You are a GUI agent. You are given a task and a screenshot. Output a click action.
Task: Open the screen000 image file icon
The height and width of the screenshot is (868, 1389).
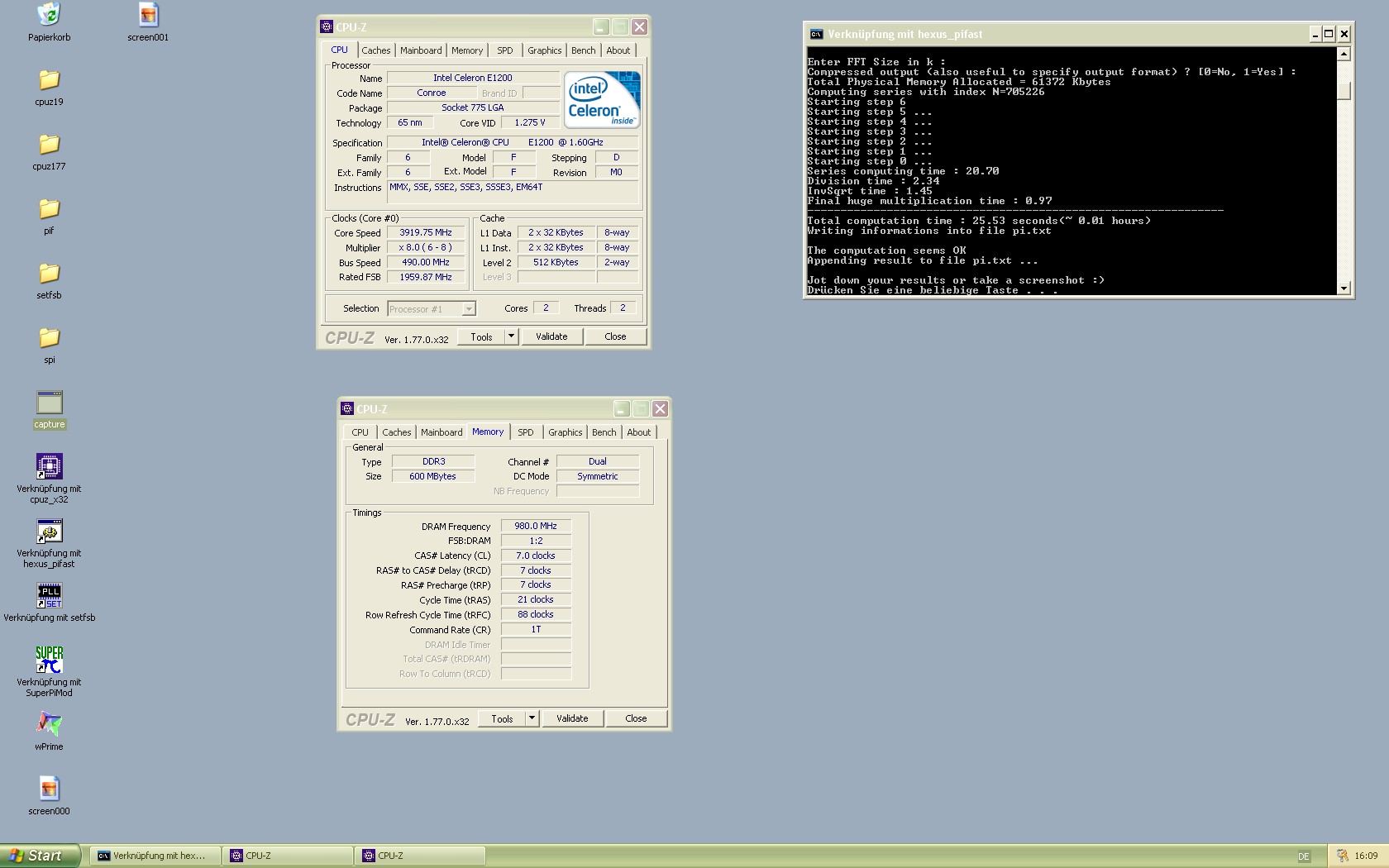(49, 789)
